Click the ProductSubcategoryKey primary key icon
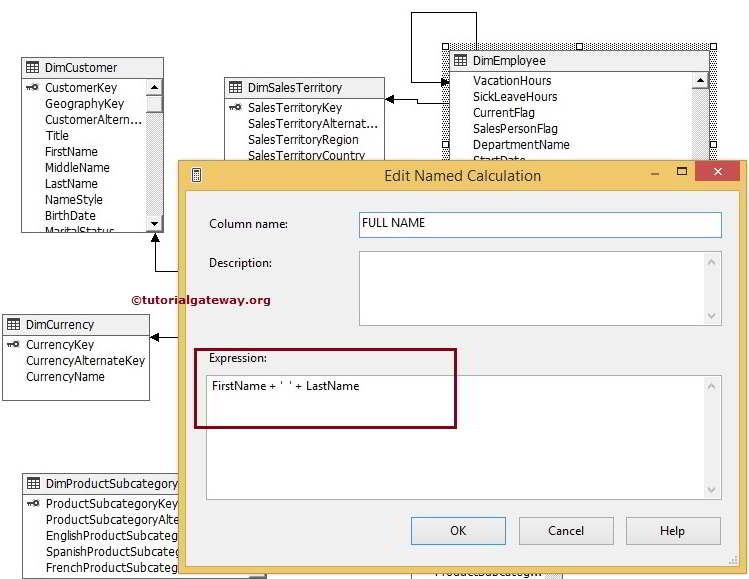This screenshot has width=749, height=579. coord(33,503)
